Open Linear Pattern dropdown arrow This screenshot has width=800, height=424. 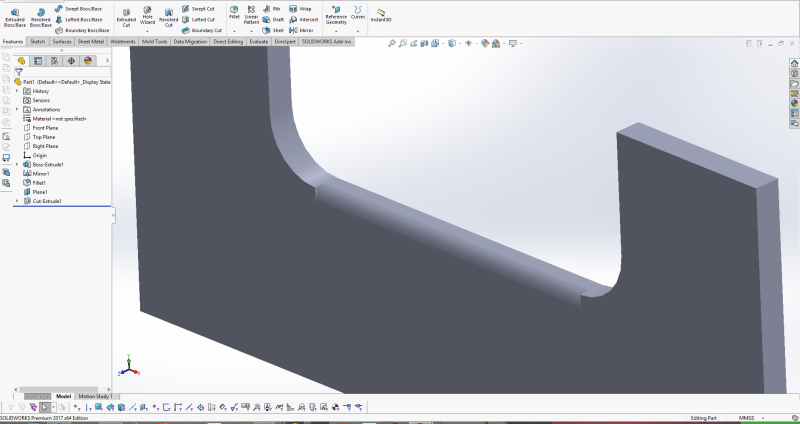(x=251, y=31)
